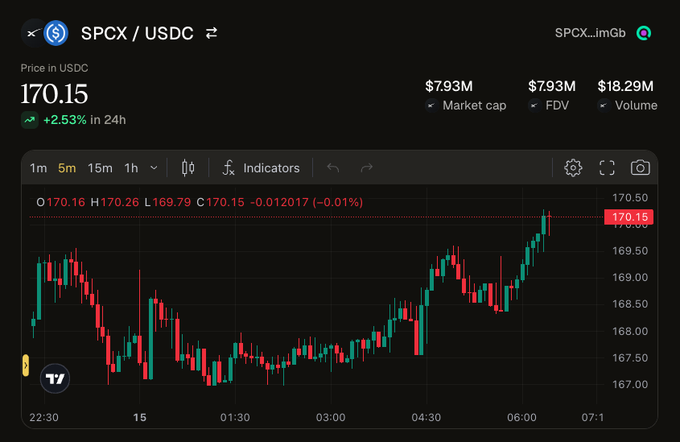The image size is (680, 442).
Task: Expand the yellow side panel arrow
Action: pyautogui.click(x=26, y=365)
